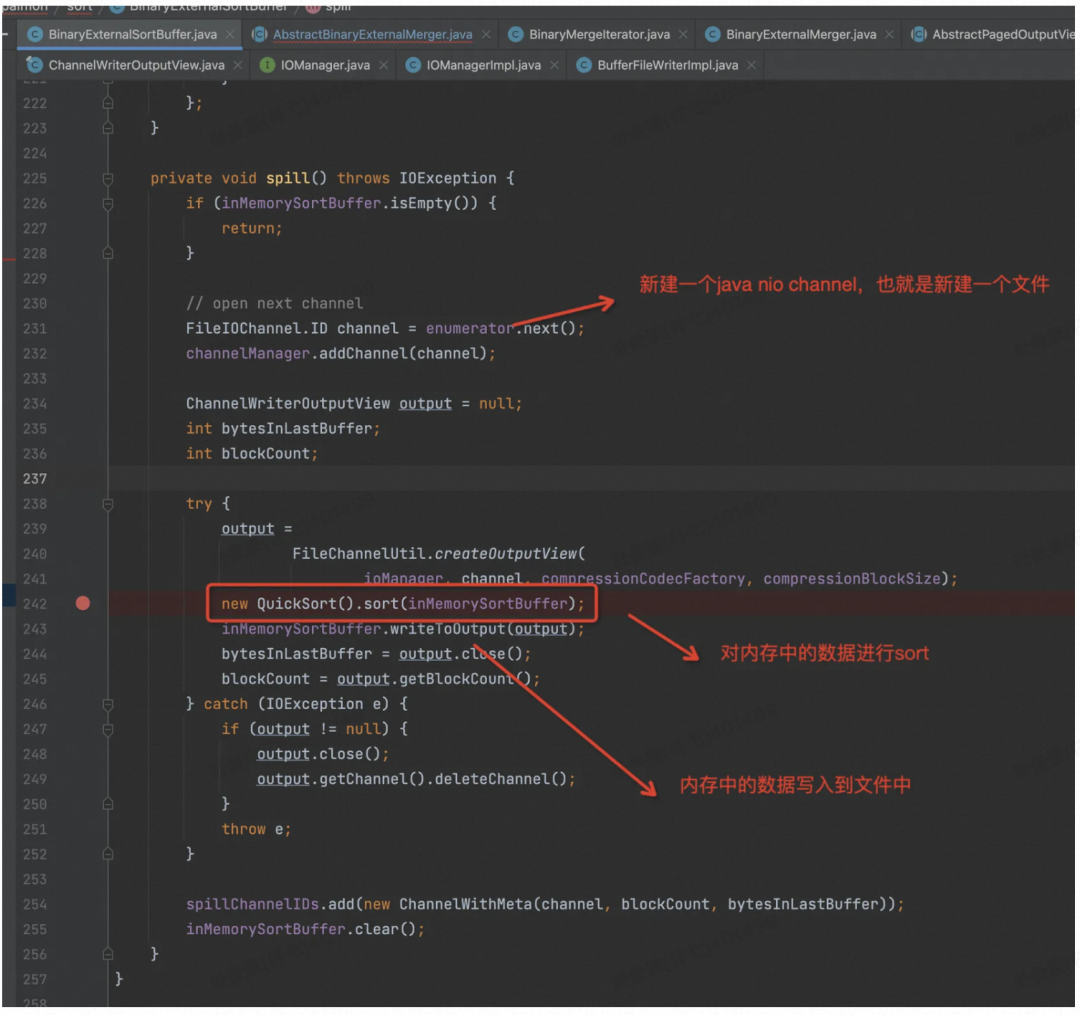
Task: Click the interface icon on the IOManager.java tab
Action: pos(267,65)
